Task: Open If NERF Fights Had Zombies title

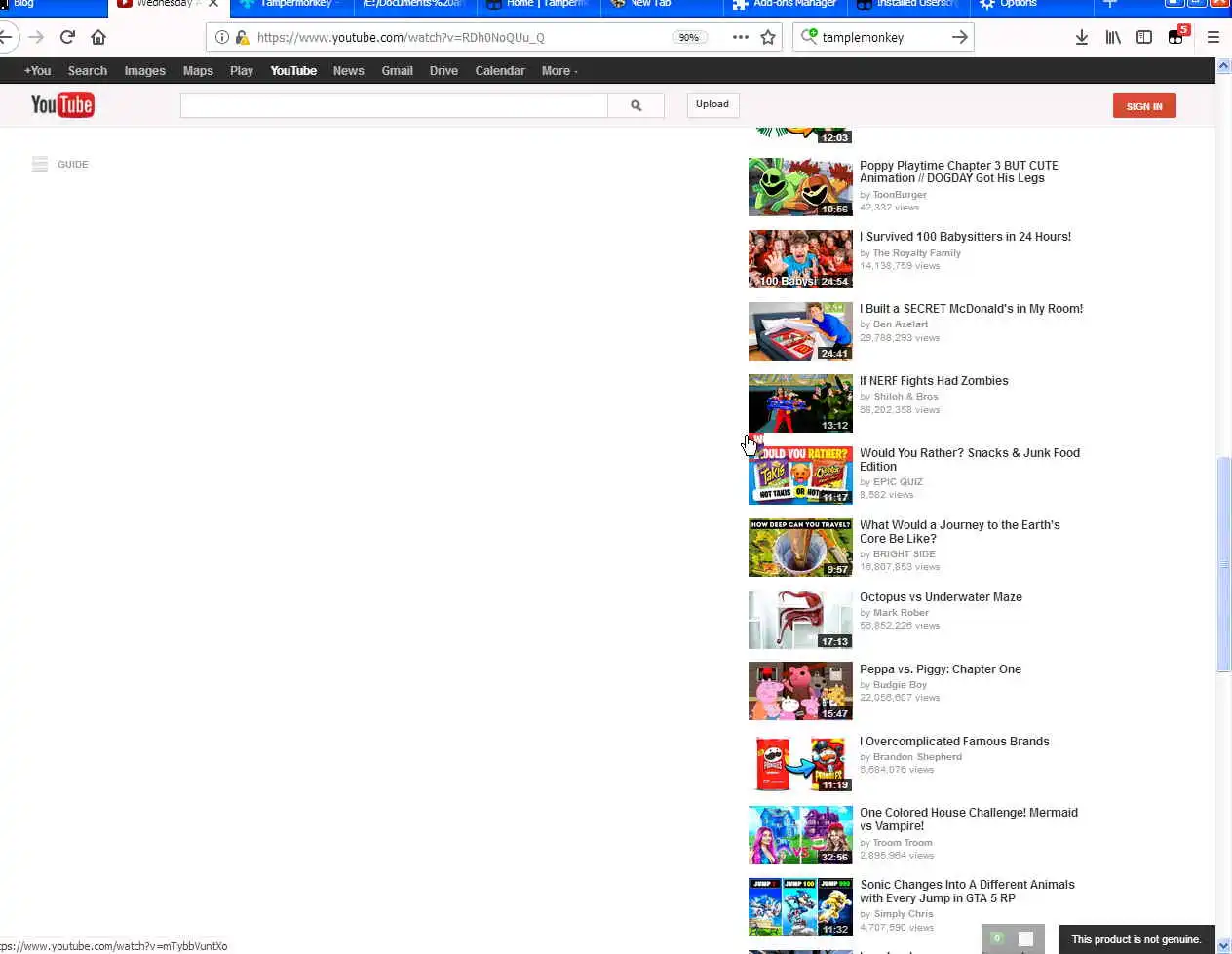Action: click(x=934, y=381)
